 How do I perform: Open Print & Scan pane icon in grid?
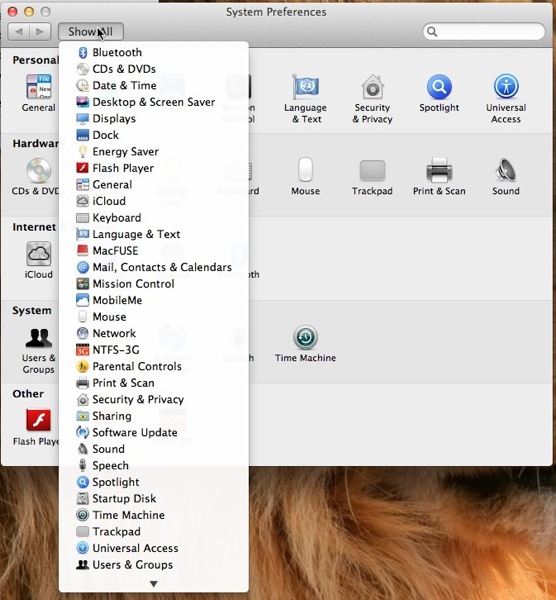[439, 170]
